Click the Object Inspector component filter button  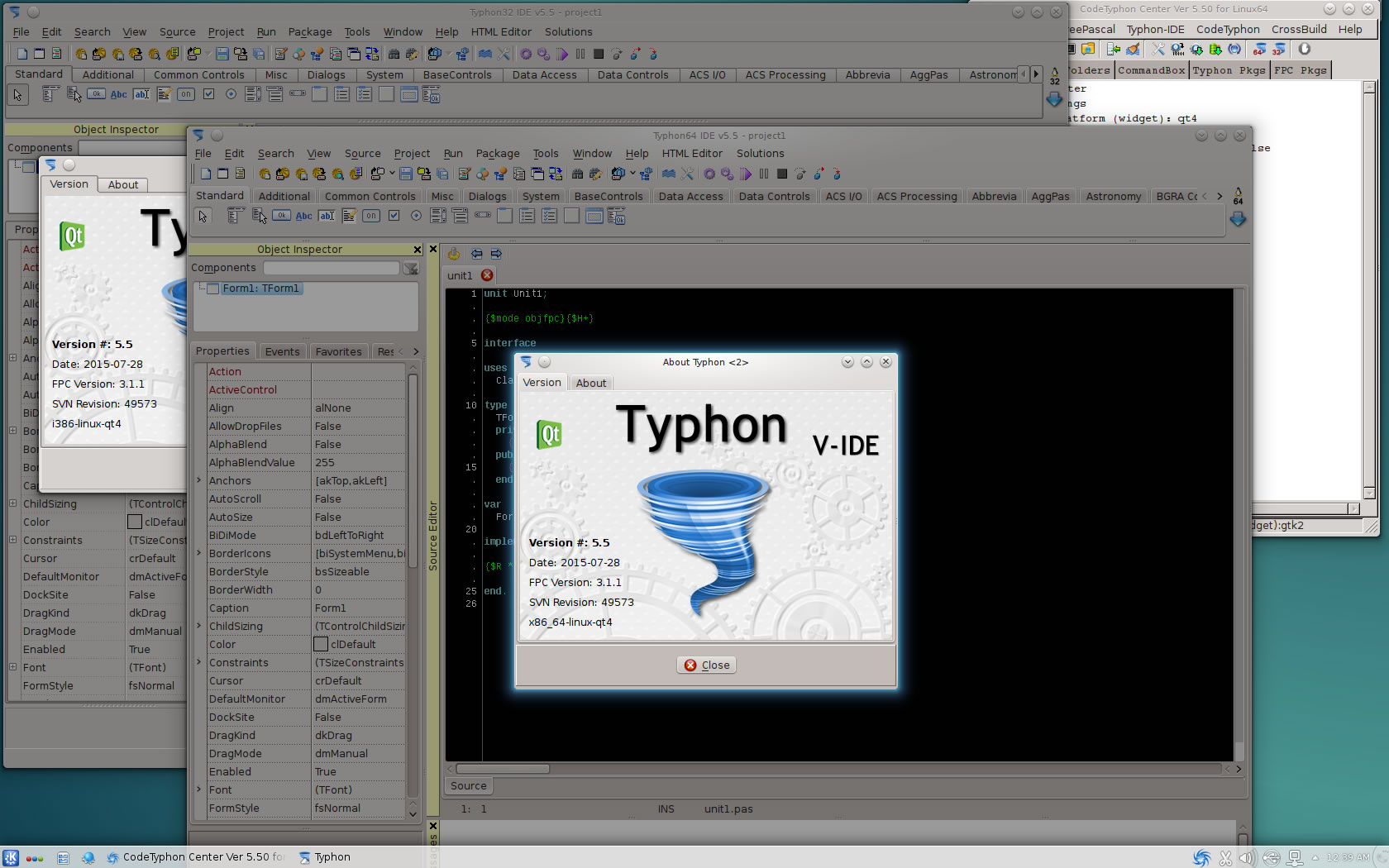click(411, 268)
